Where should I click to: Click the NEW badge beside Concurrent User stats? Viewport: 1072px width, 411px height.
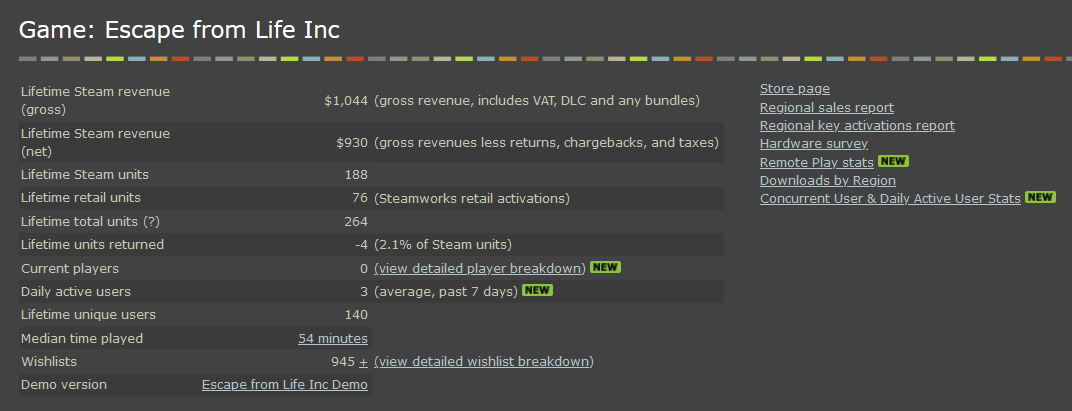[1041, 197]
